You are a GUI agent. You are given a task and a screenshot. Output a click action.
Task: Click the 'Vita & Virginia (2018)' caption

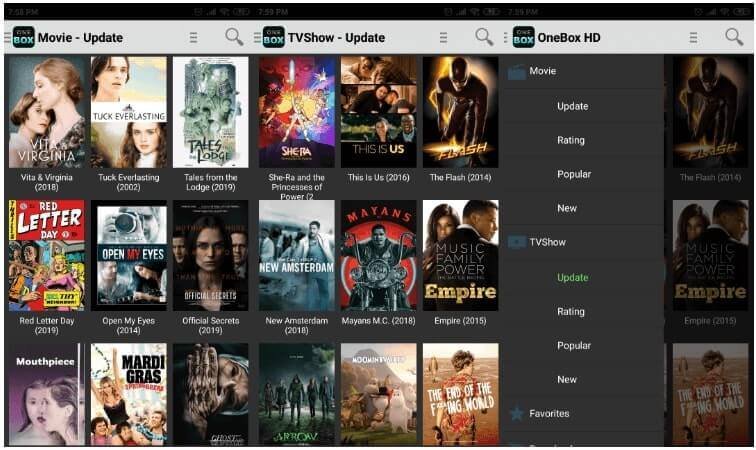point(47,182)
